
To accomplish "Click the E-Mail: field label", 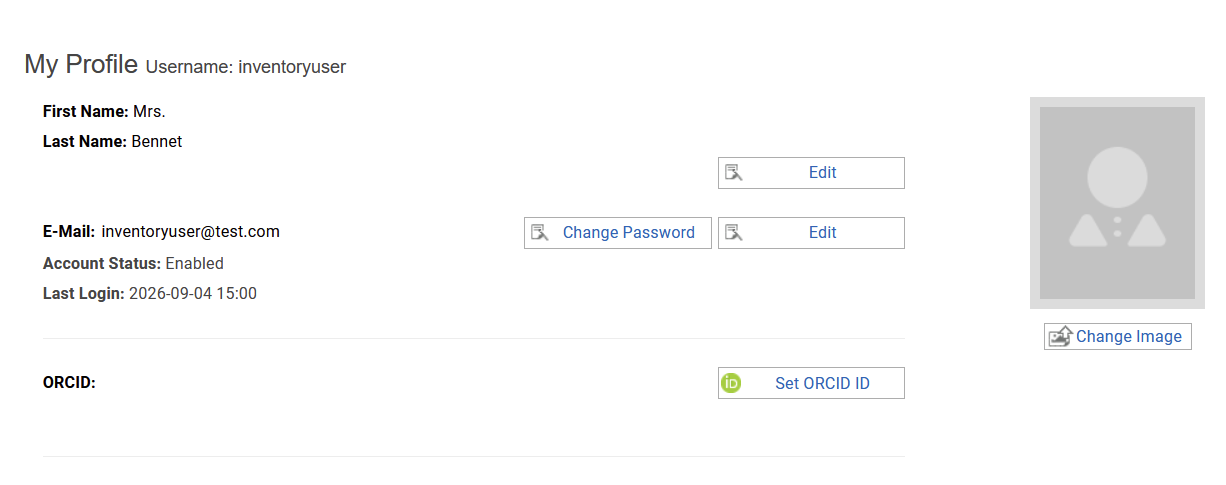I will click(69, 232).
